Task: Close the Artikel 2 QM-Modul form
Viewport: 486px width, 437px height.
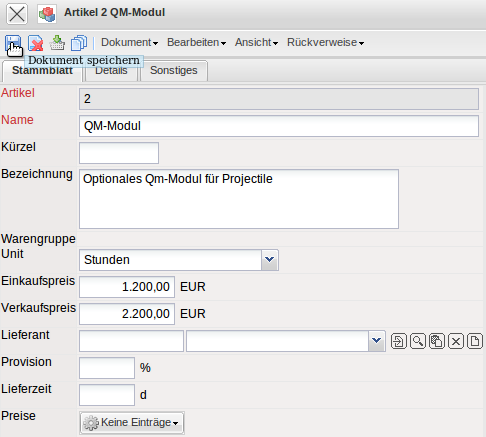Action: (x=17, y=14)
